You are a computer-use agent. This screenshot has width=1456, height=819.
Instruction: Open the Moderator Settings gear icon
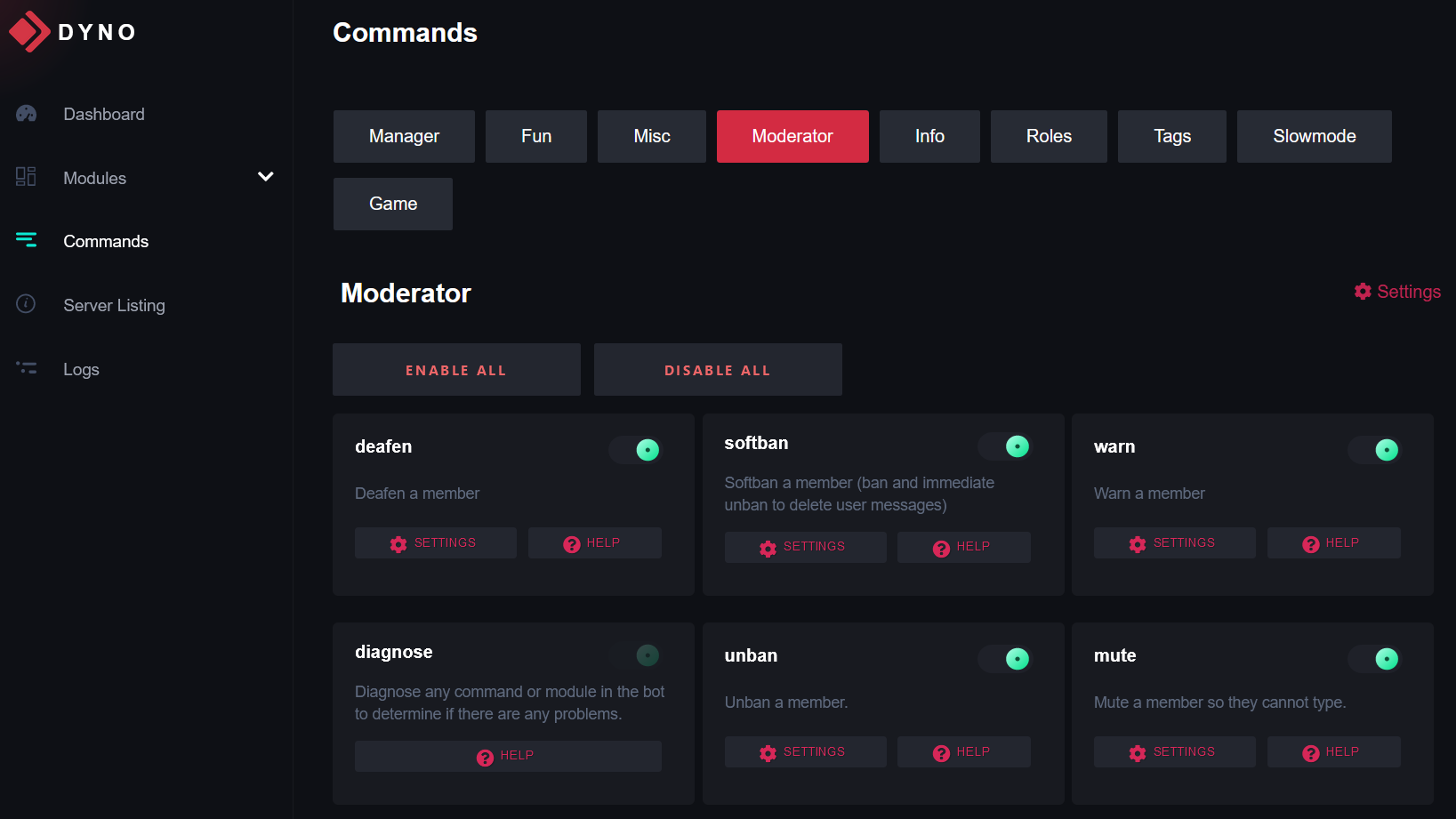pyautogui.click(x=1363, y=291)
